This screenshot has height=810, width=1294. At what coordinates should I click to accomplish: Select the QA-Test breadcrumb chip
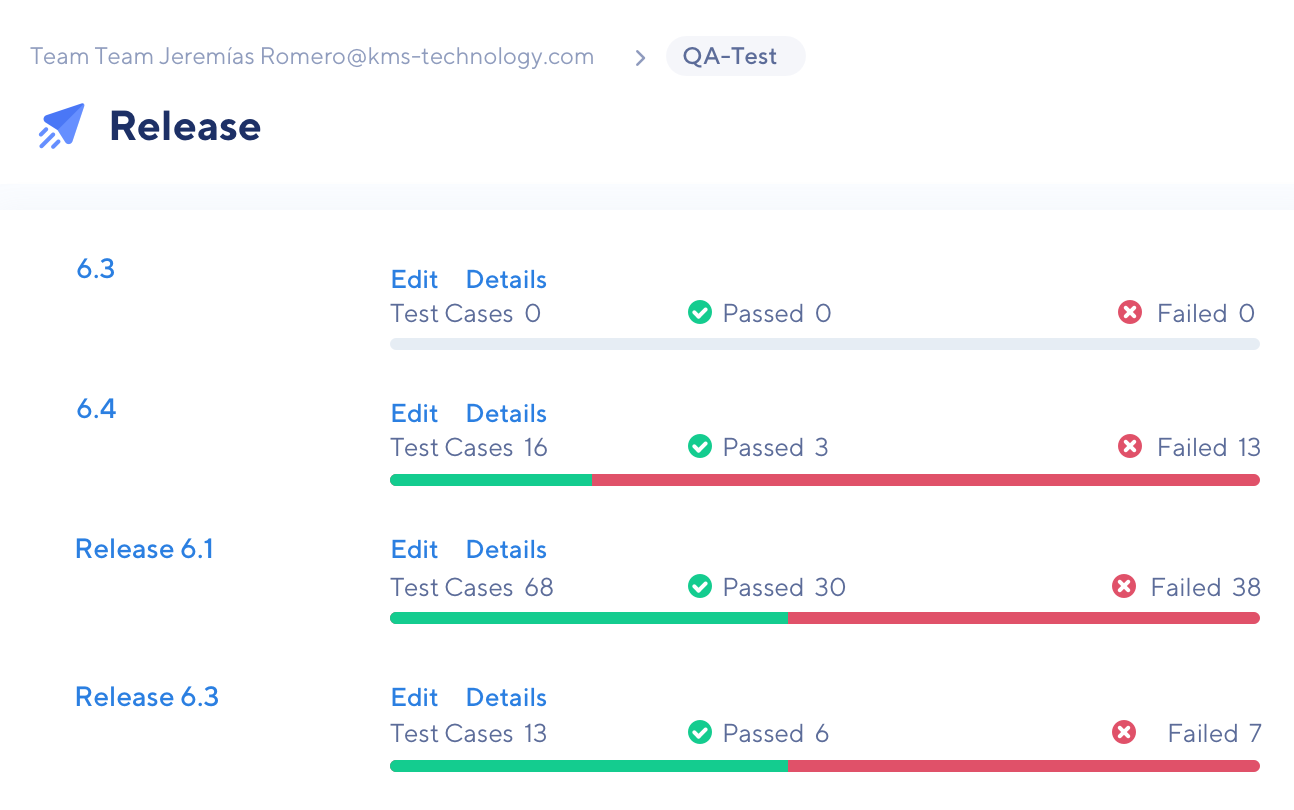(x=735, y=56)
